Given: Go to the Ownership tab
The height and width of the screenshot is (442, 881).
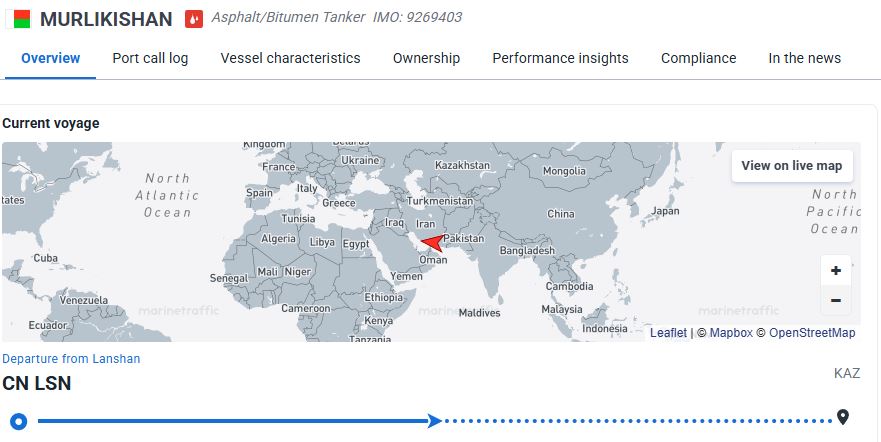Looking at the screenshot, I should pos(426,58).
